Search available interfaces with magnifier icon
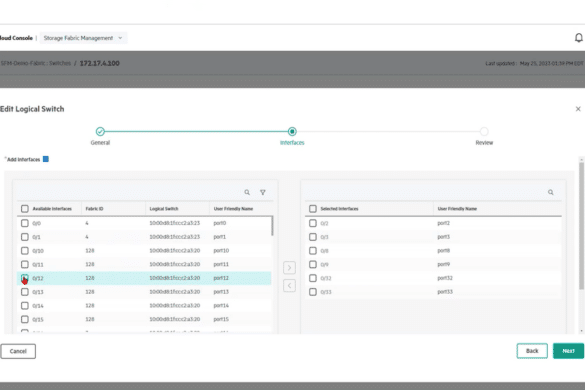This screenshot has width=585, height=390. coord(247,192)
